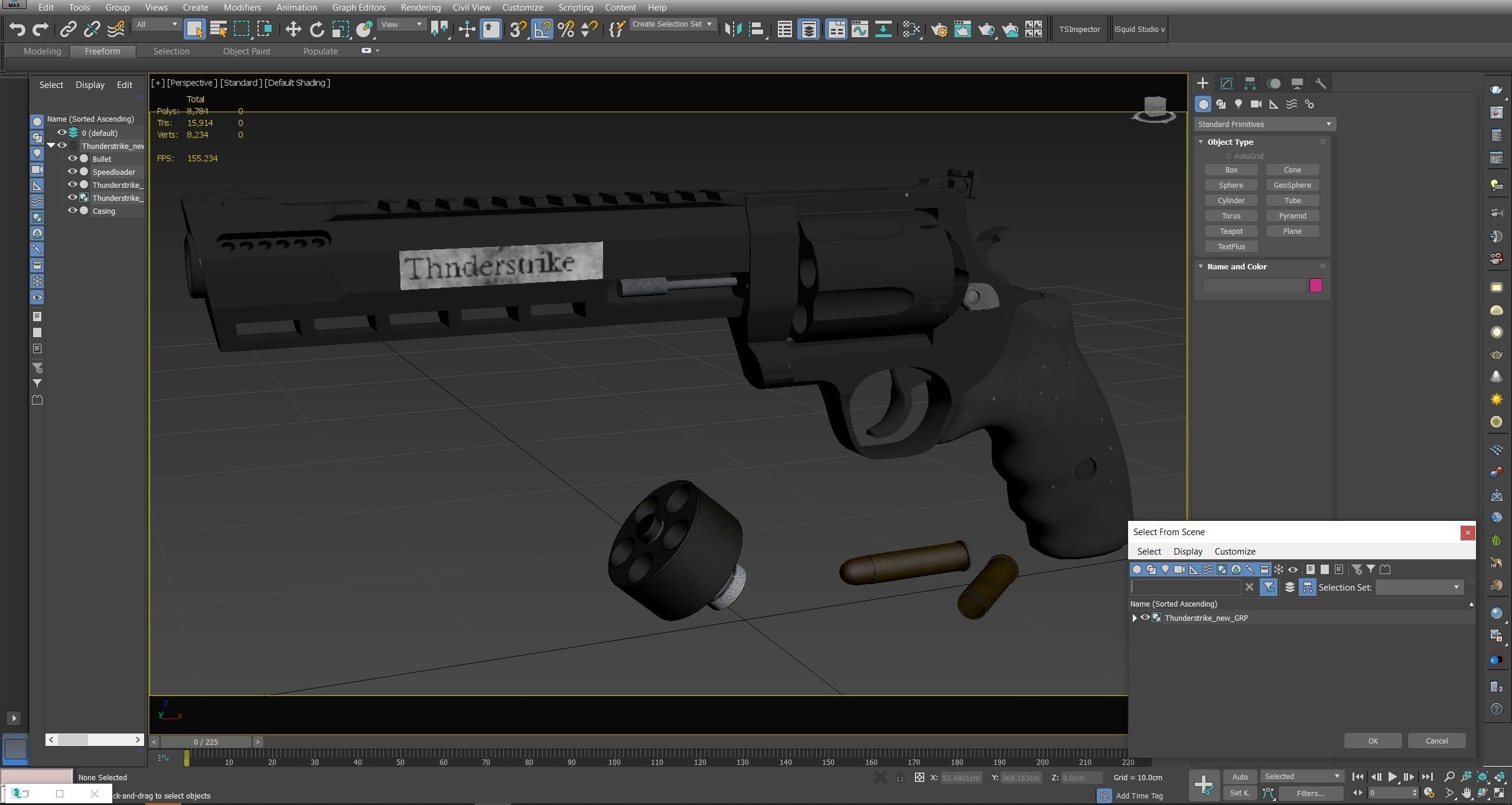Activate the Select and Link tool
Screen dimensions: 1512x805
coord(68,29)
